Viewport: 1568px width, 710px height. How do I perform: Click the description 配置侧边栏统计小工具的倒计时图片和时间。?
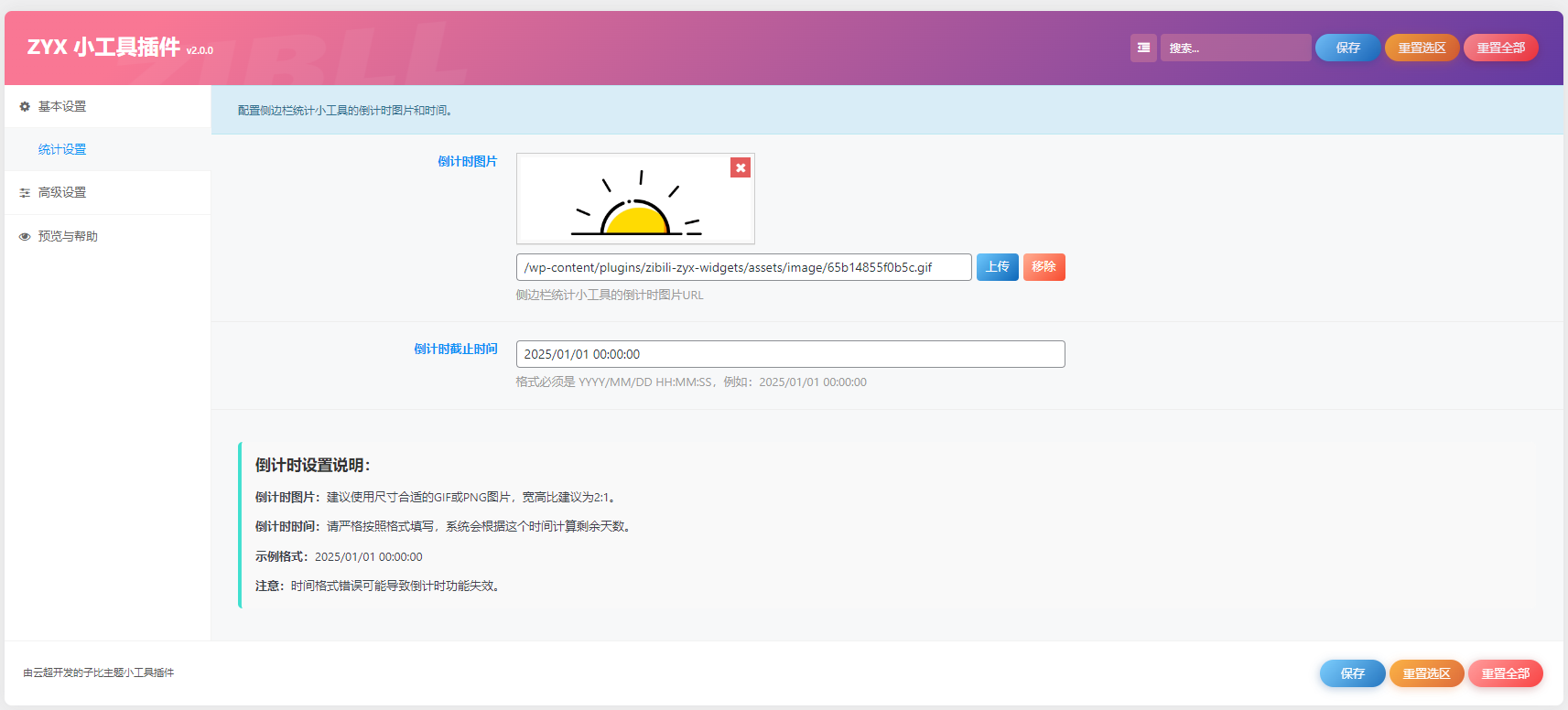click(346, 111)
